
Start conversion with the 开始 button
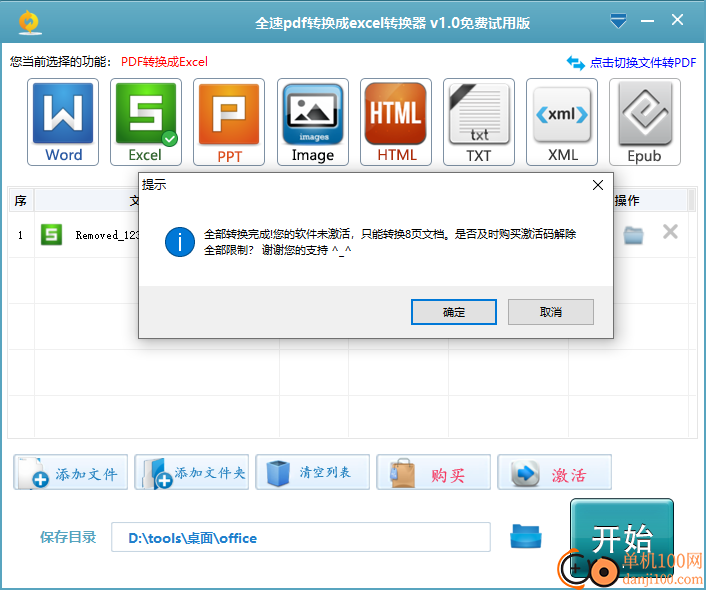[622, 537]
